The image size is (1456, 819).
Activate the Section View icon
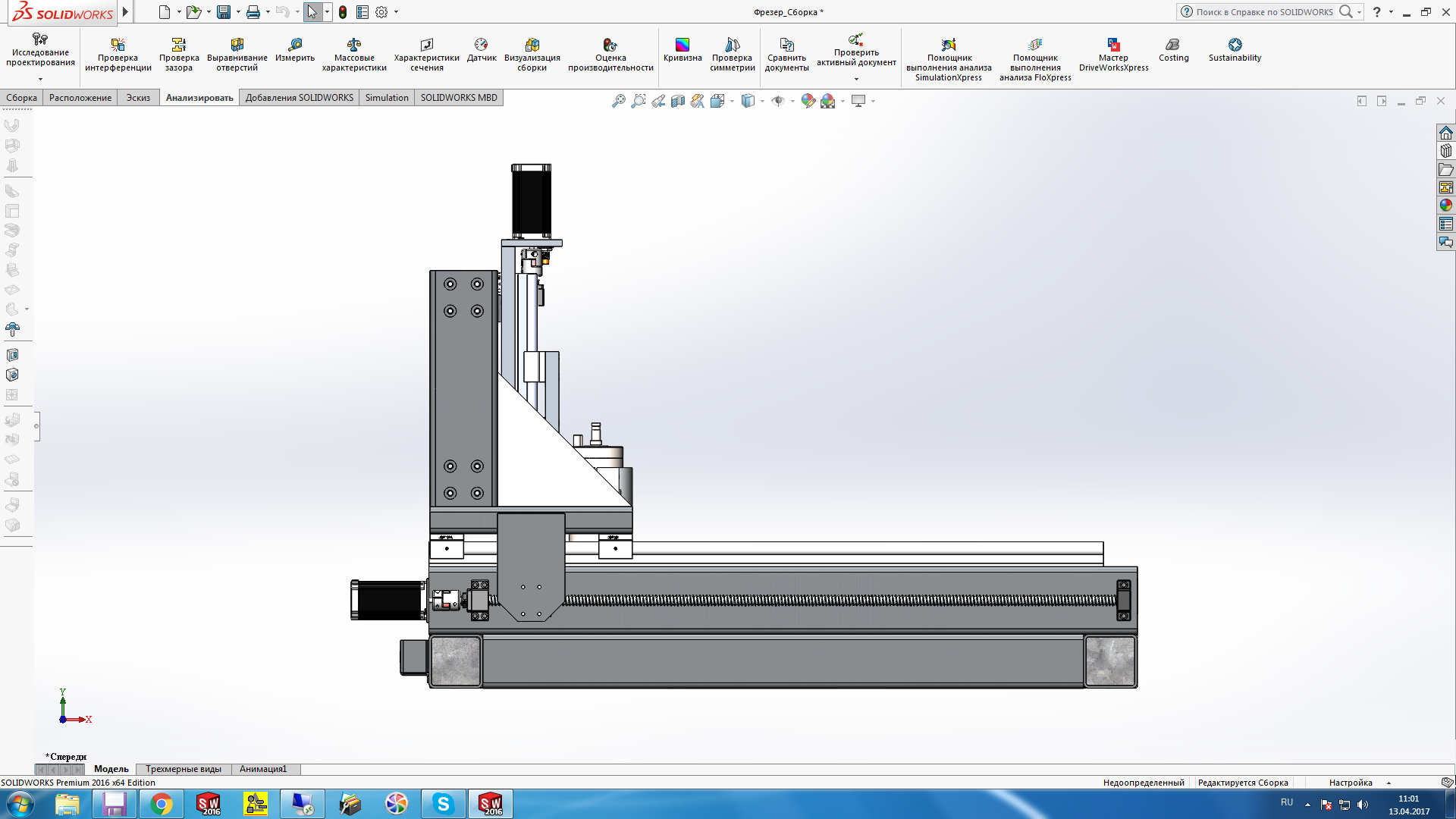[678, 101]
